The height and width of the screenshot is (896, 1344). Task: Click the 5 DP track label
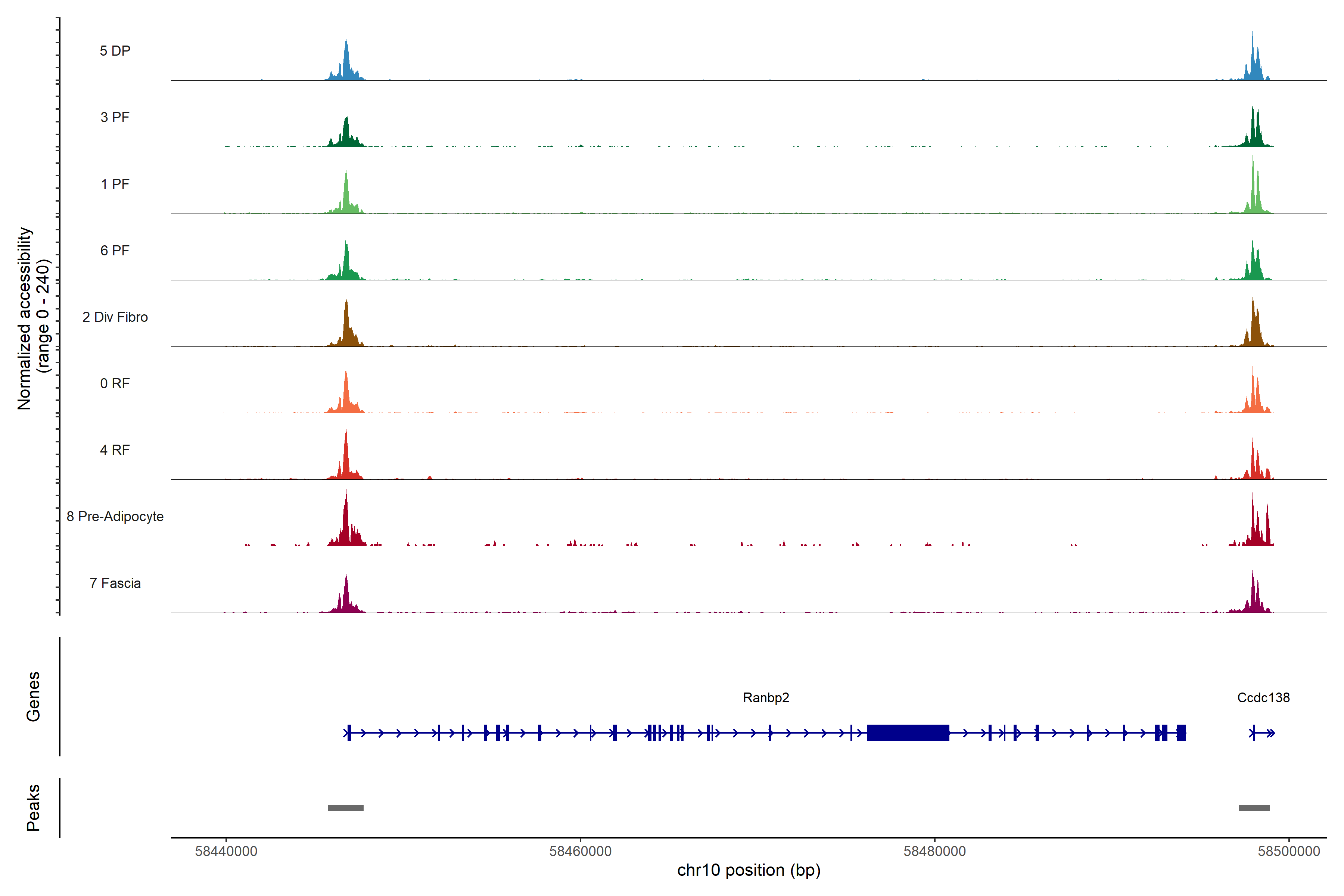pos(115,51)
